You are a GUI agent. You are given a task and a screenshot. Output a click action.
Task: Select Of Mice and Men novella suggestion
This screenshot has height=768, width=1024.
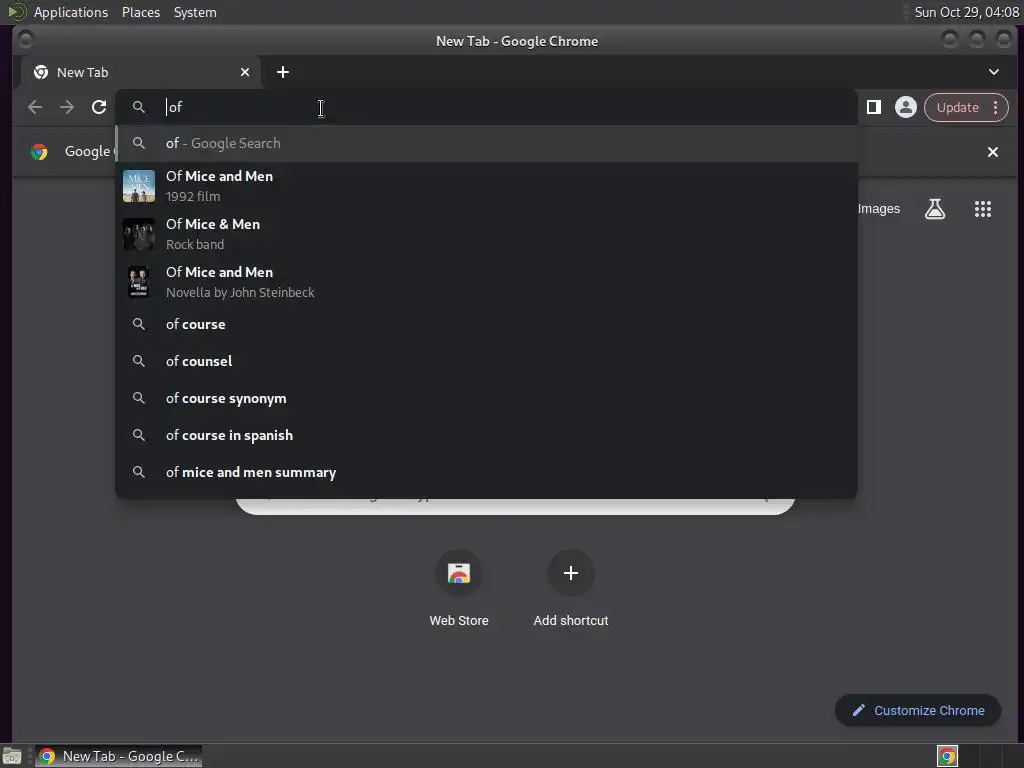(x=486, y=282)
